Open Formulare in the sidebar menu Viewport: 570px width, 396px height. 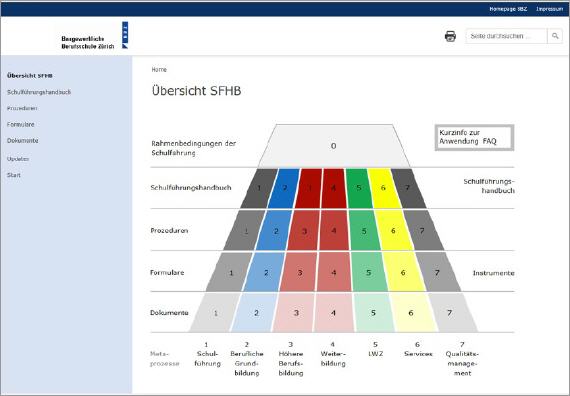pyautogui.click(x=21, y=124)
